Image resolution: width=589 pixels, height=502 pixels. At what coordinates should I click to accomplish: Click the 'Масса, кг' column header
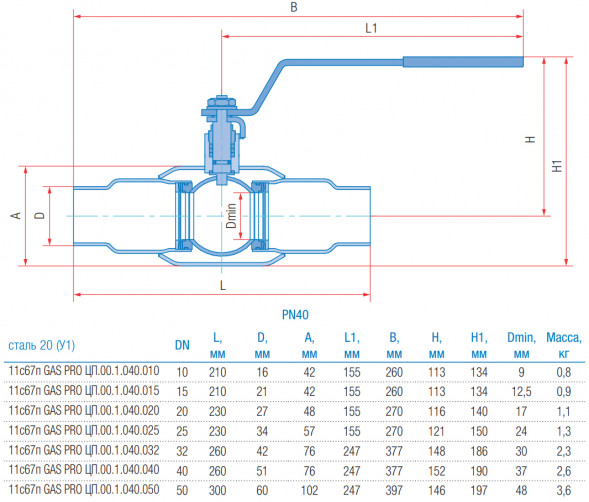pyautogui.click(x=564, y=345)
